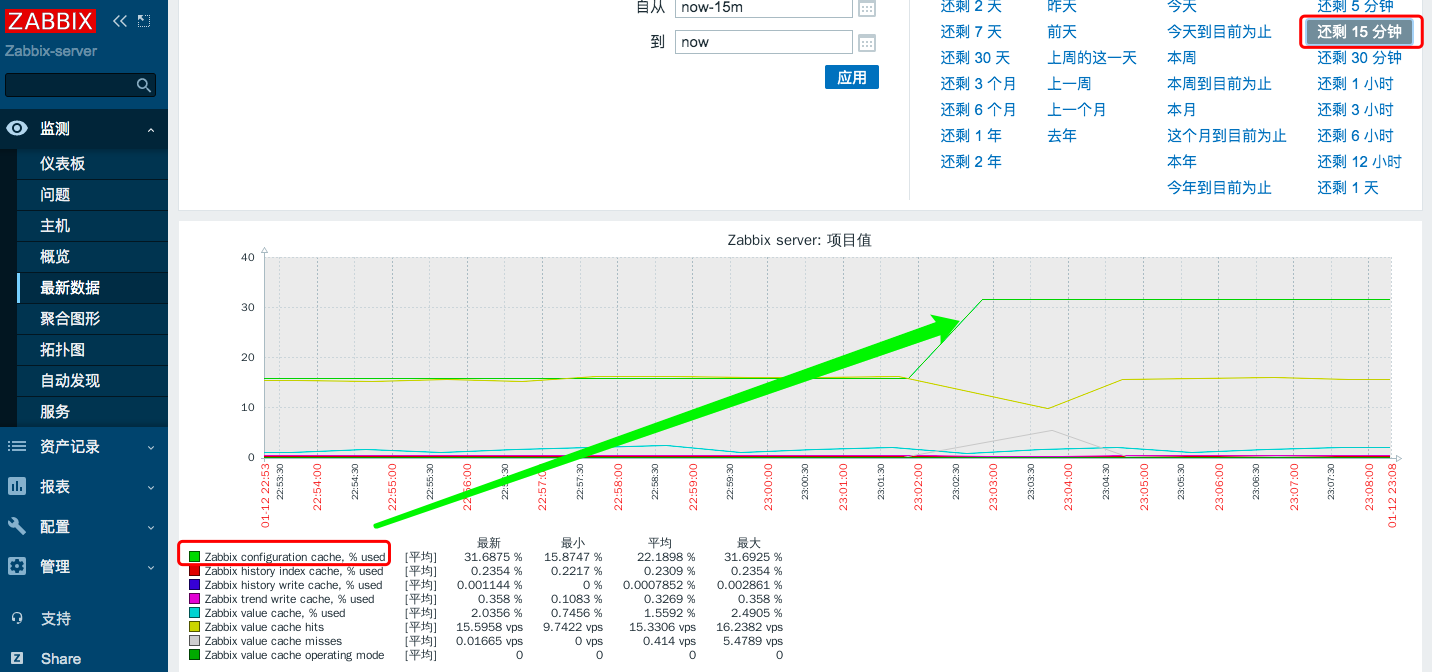
Task: Open calendar picker for 到 field
Action: pos(867,43)
